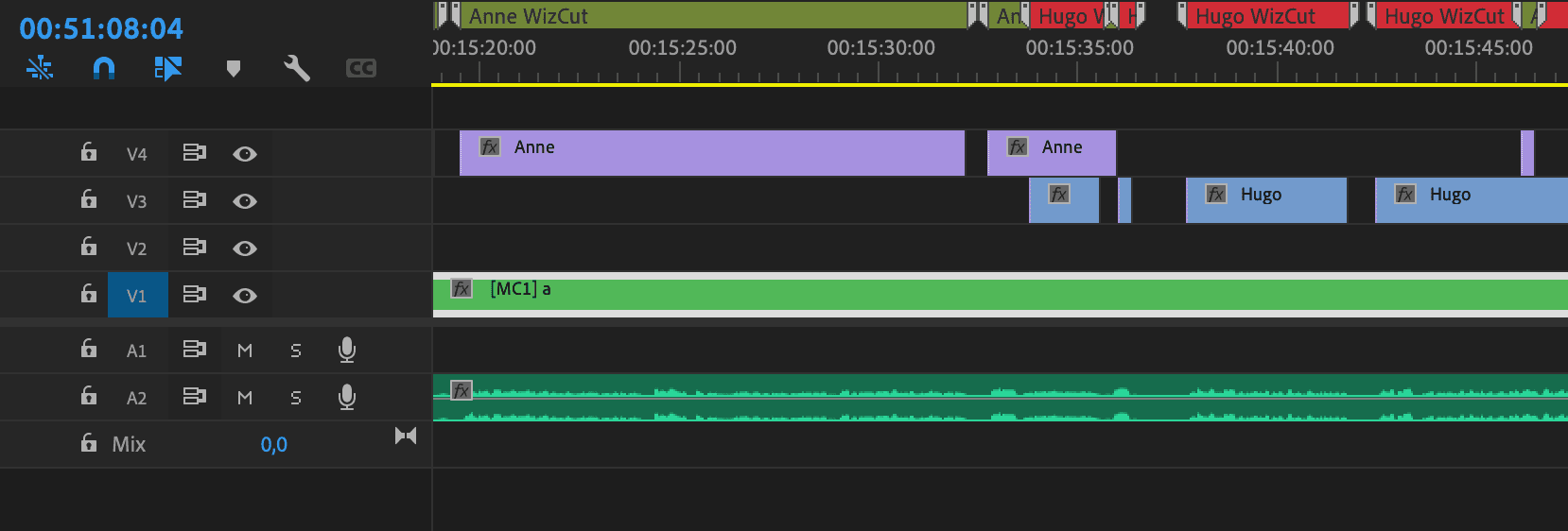Select the A1 track target

pyautogui.click(x=137, y=351)
